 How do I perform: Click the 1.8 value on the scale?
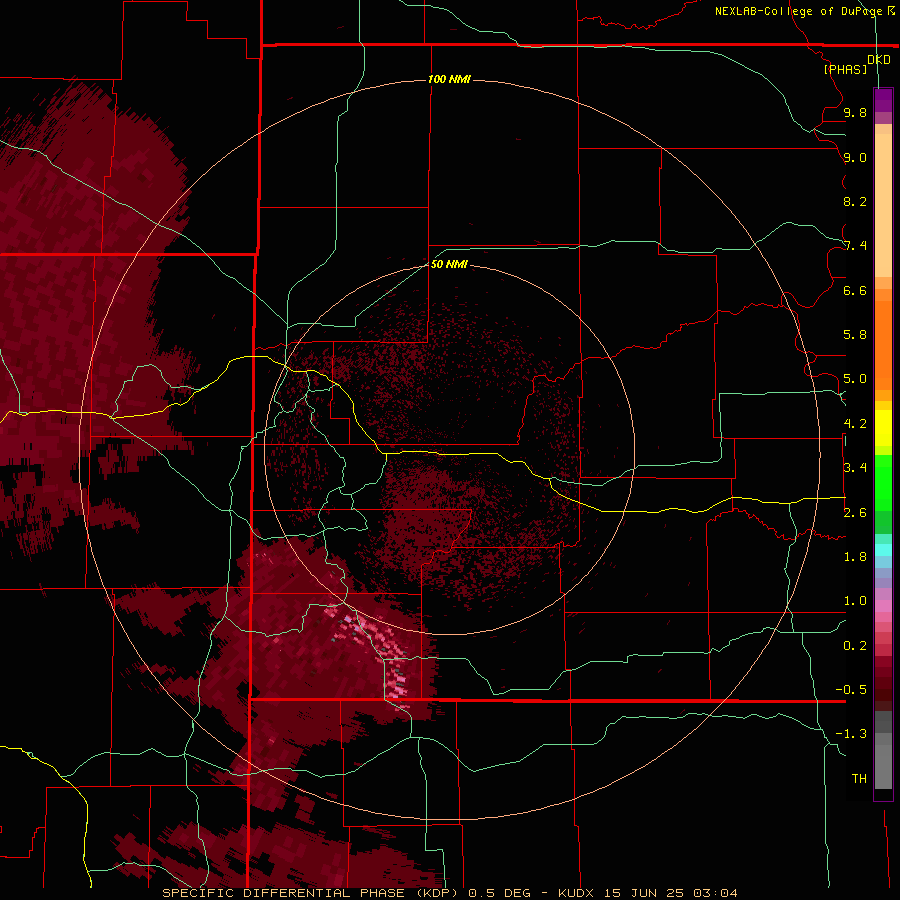tap(855, 557)
